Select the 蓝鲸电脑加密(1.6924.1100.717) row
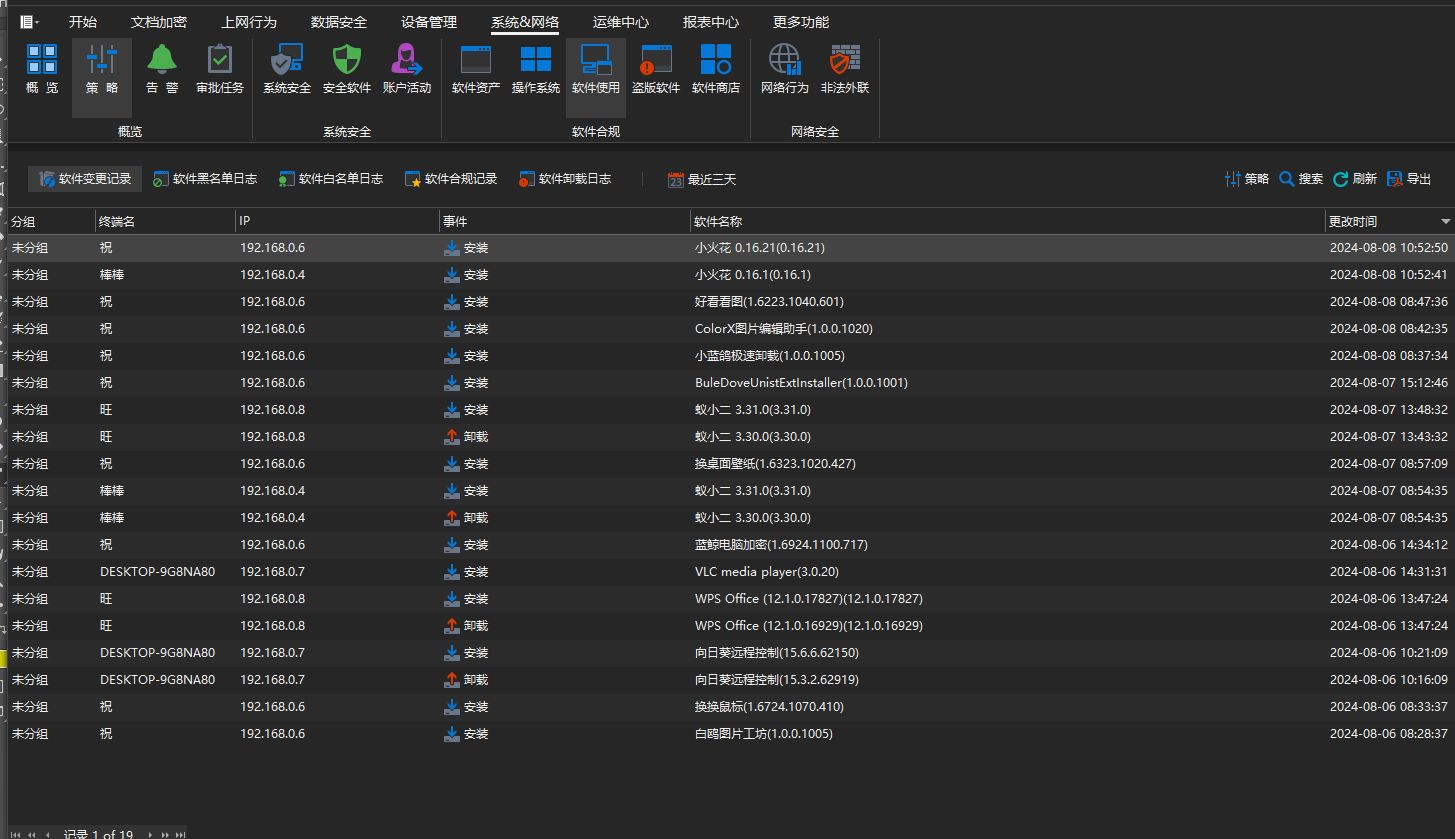 (x=731, y=545)
